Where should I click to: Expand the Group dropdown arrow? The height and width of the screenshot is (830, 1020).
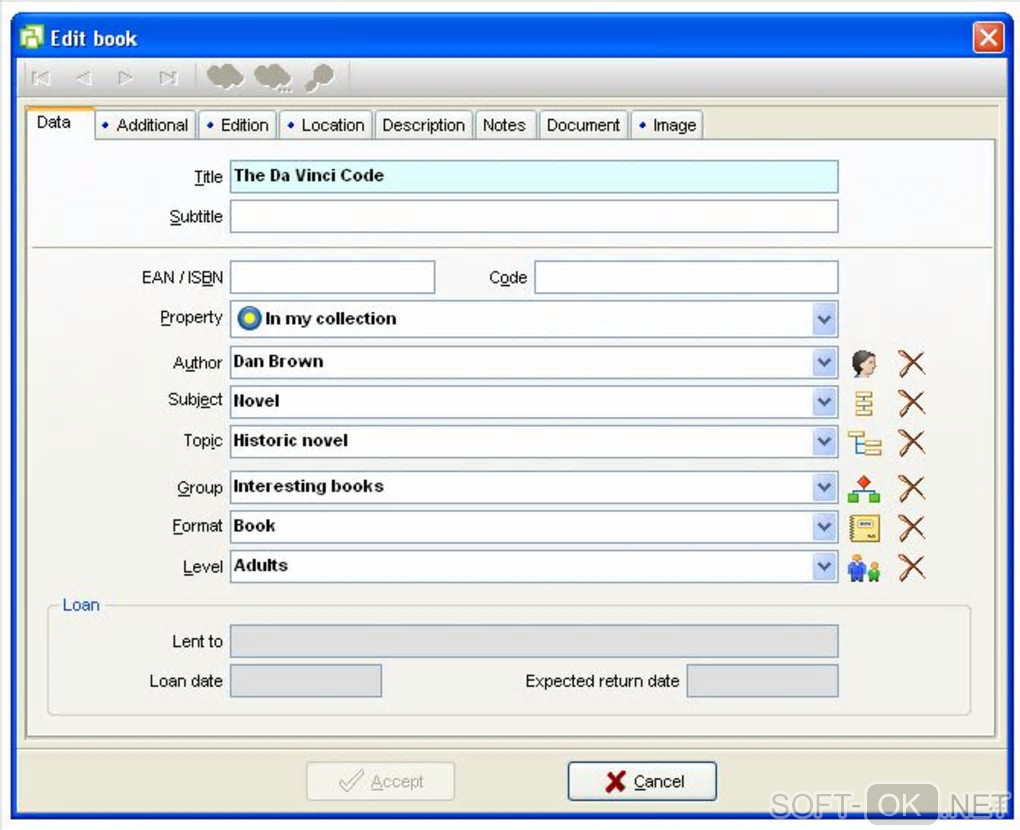pos(824,488)
